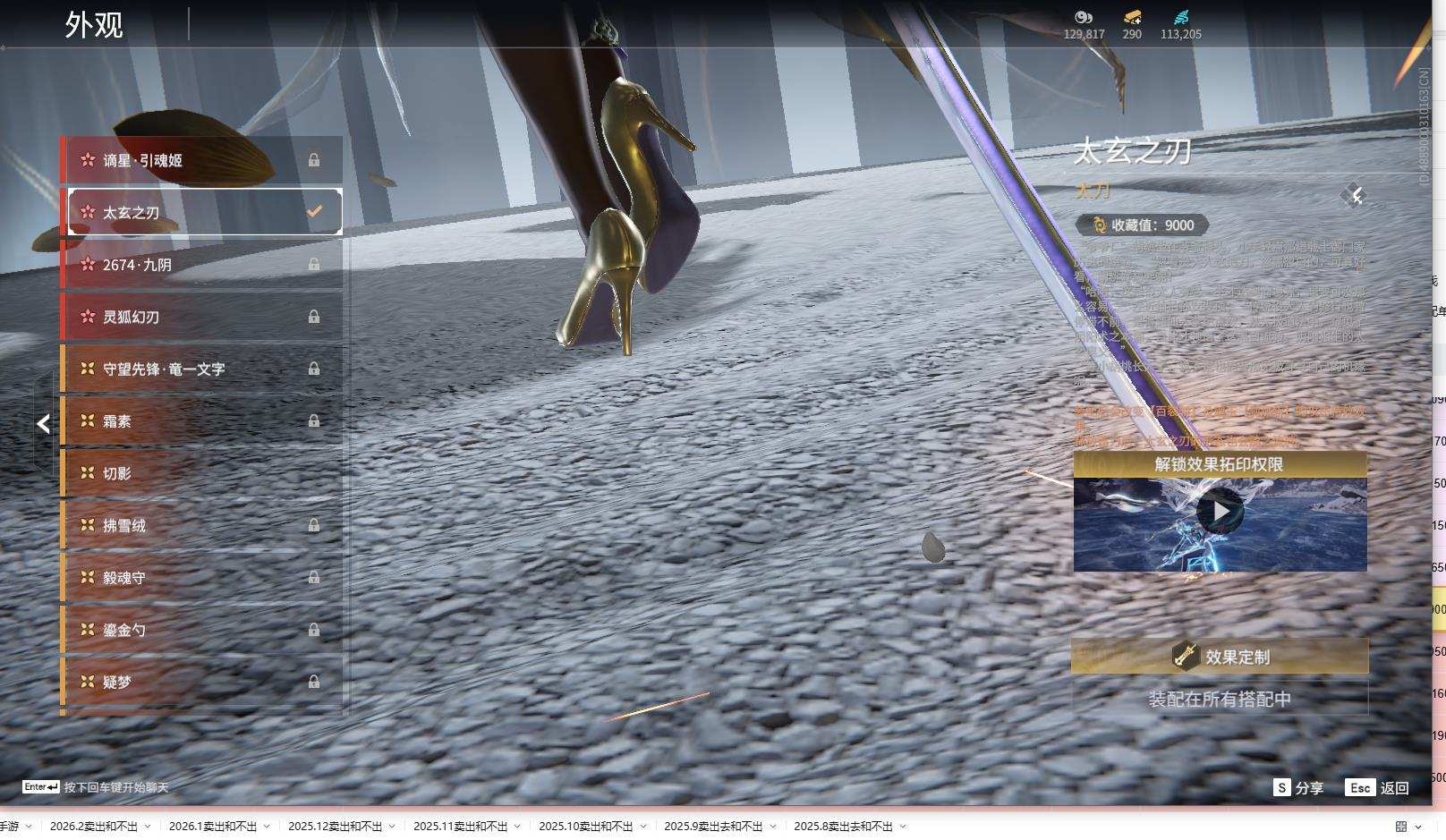Play the effect preview video
This screenshot has height=840, width=1446.
tap(1220, 512)
